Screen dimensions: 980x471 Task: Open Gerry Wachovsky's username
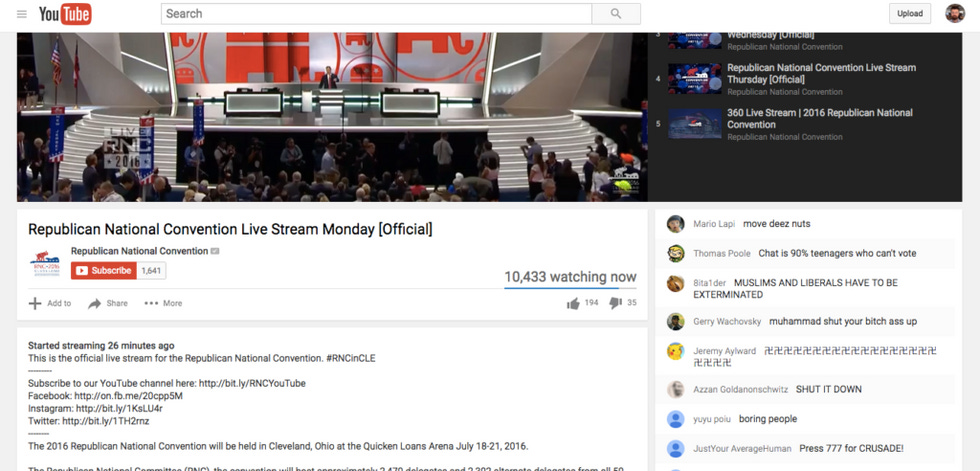click(x=727, y=322)
